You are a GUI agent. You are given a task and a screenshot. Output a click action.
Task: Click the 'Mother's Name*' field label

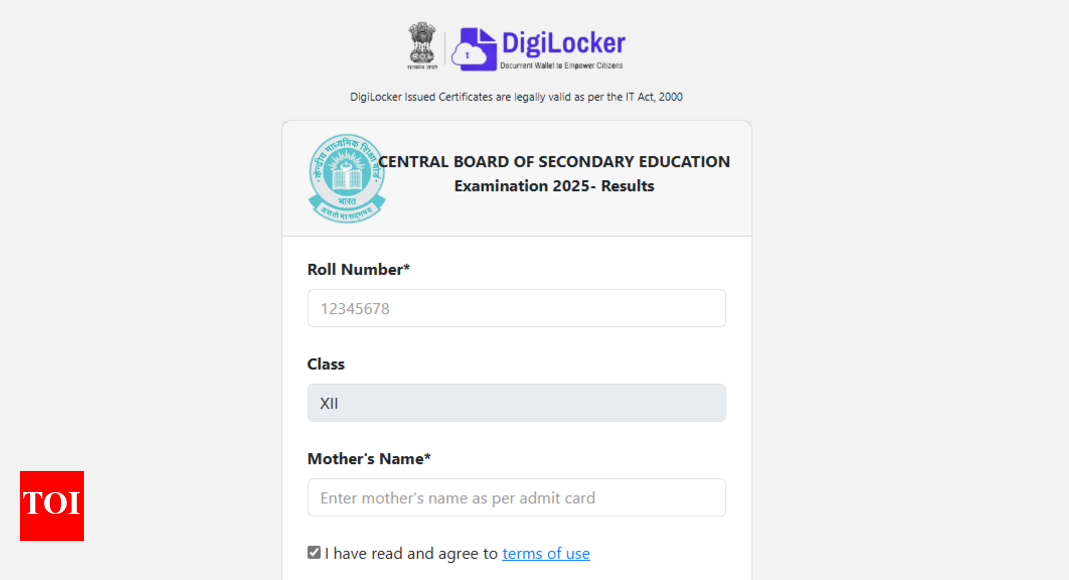coord(369,459)
